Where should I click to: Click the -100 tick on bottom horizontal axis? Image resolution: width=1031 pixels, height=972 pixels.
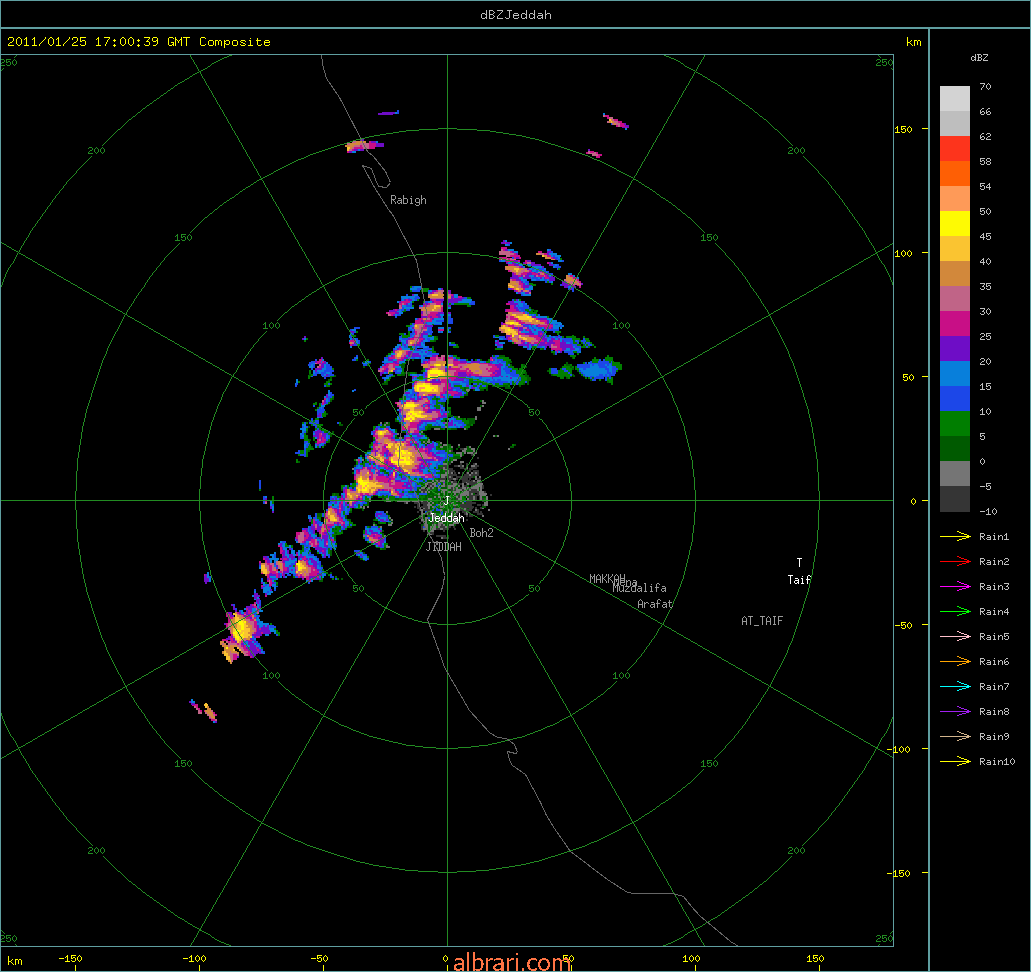coord(194,959)
